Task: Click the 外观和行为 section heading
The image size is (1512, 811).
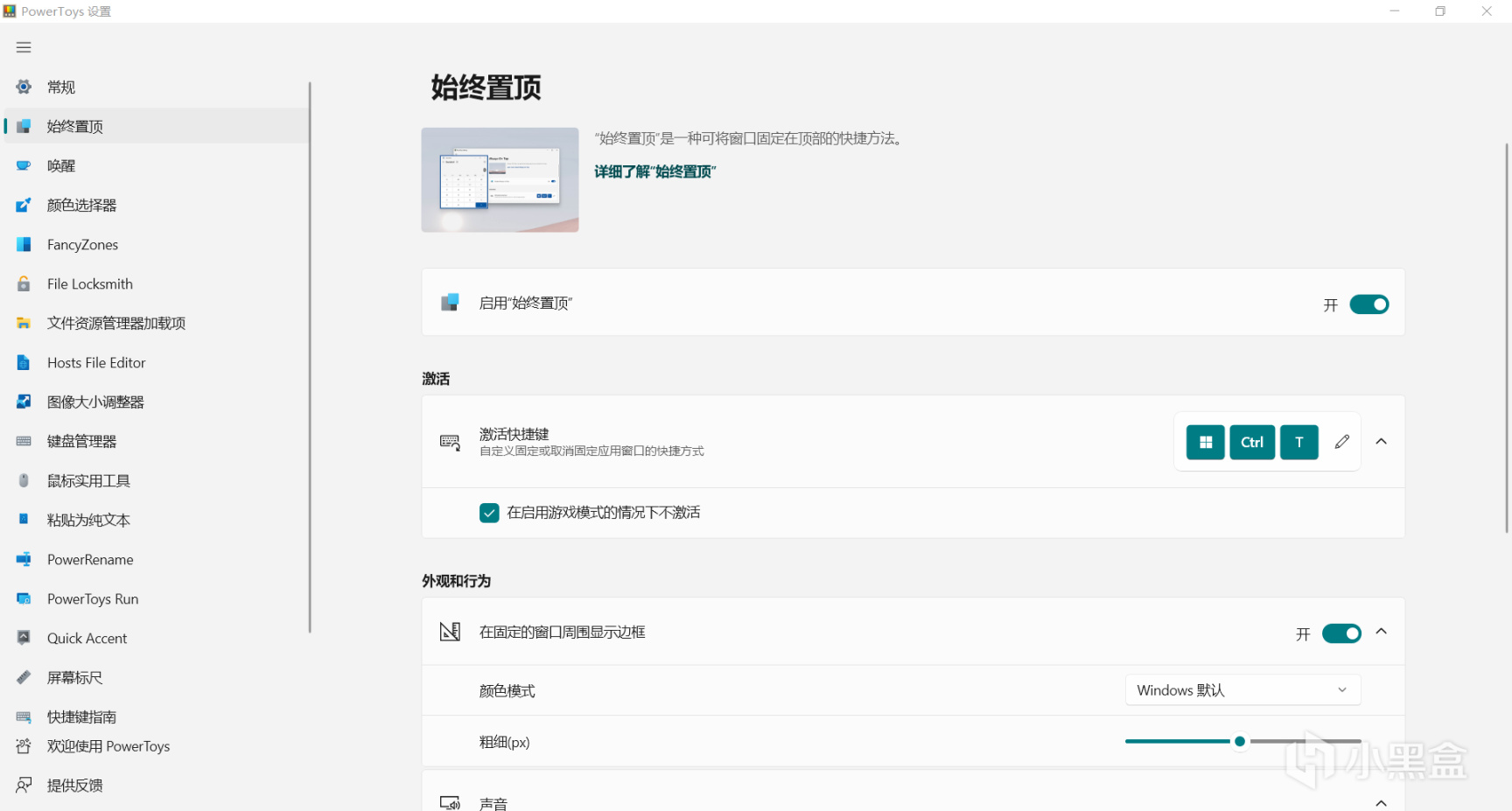Action: [456, 581]
